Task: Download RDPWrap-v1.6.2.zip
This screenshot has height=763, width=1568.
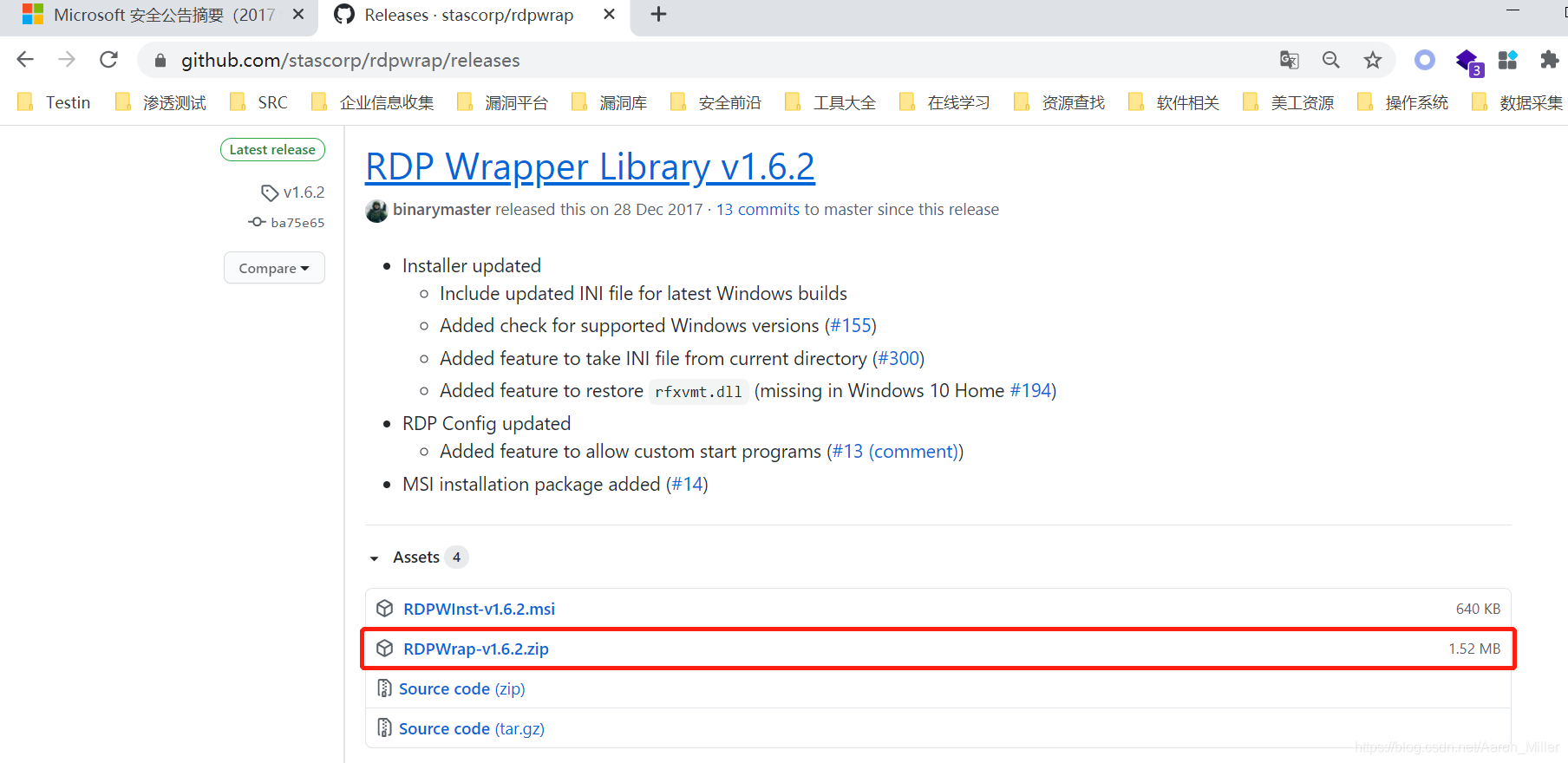Action: click(x=476, y=649)
